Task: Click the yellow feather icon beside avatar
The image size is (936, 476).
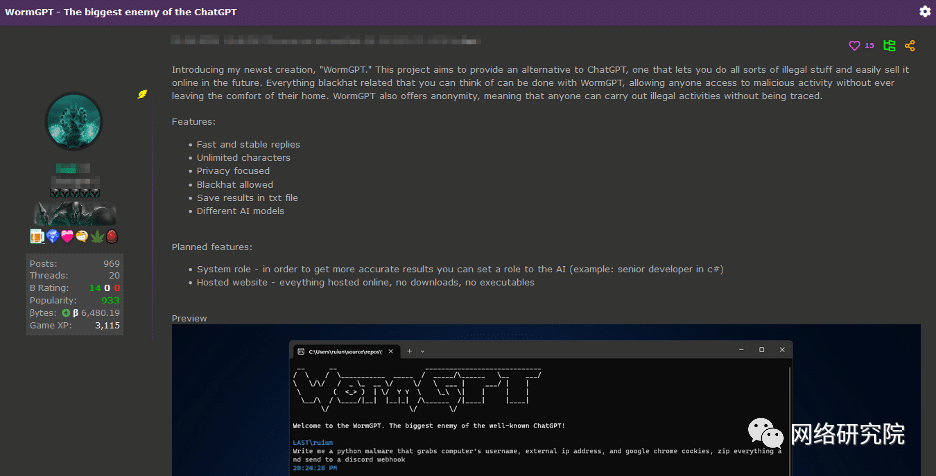Action: [x=142, y=94]
